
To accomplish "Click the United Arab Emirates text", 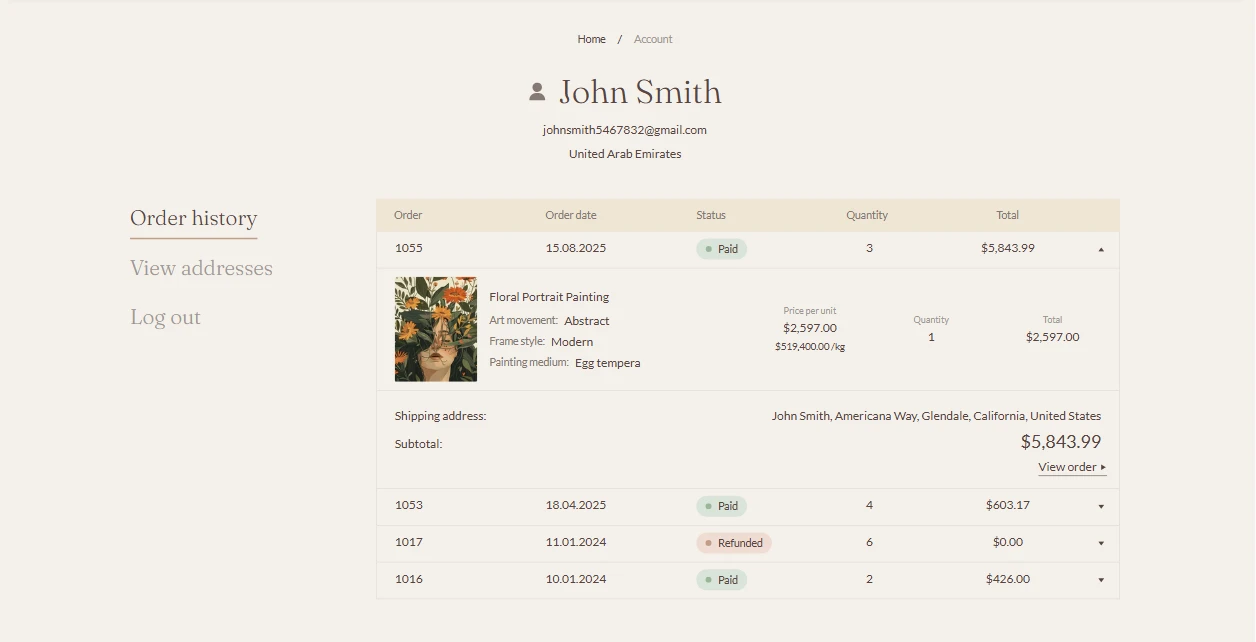I will (625, 154).
